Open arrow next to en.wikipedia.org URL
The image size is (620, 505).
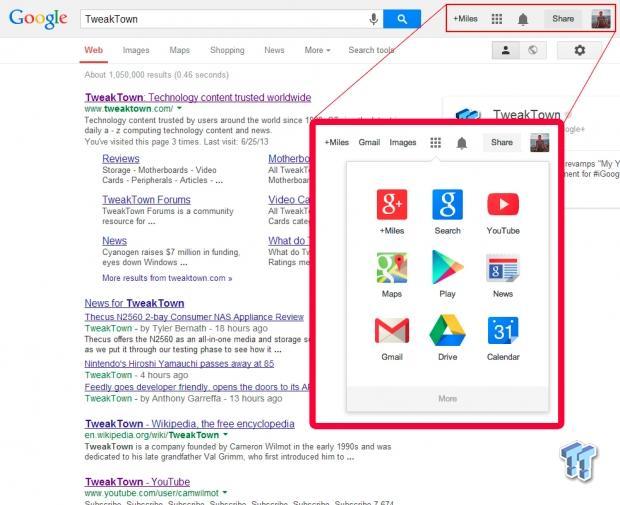coord(225,435)
